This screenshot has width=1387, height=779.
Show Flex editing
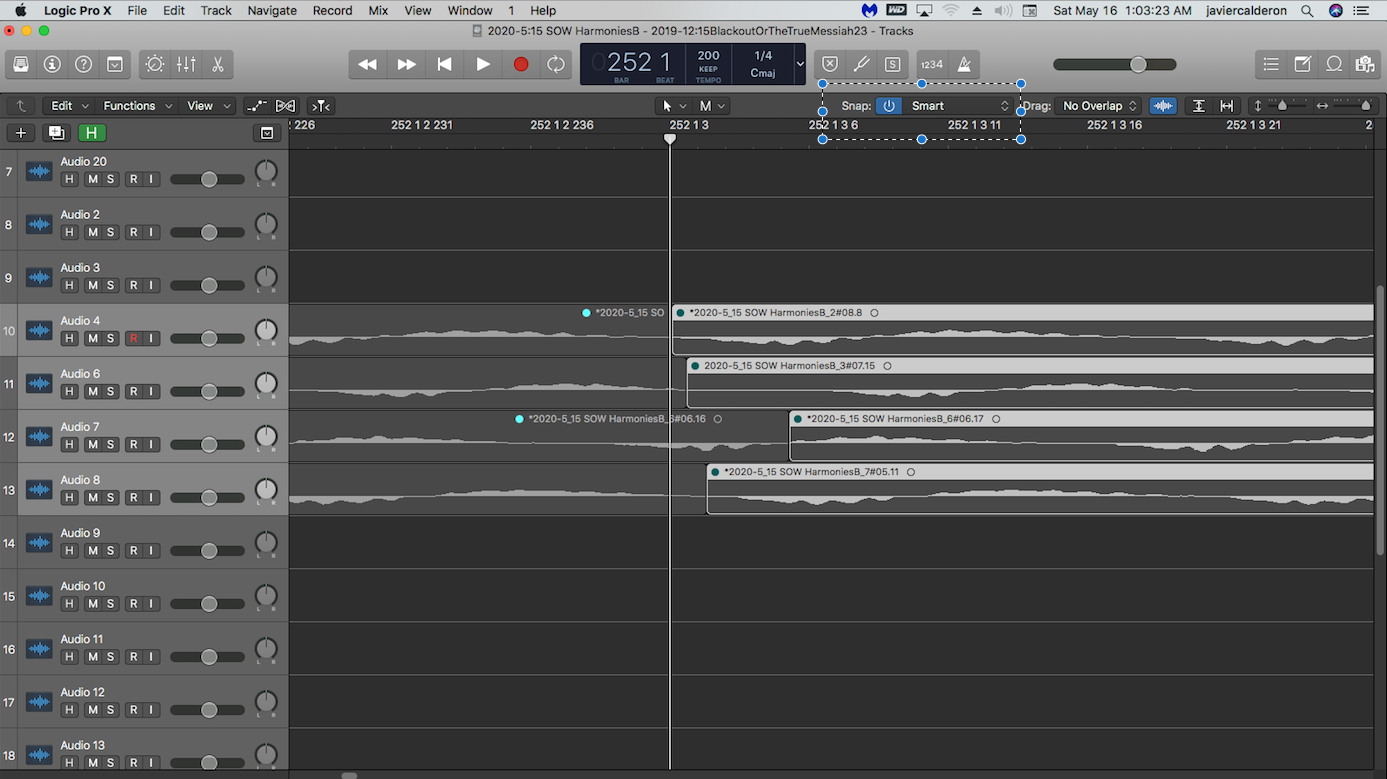[x=286, y=106]
